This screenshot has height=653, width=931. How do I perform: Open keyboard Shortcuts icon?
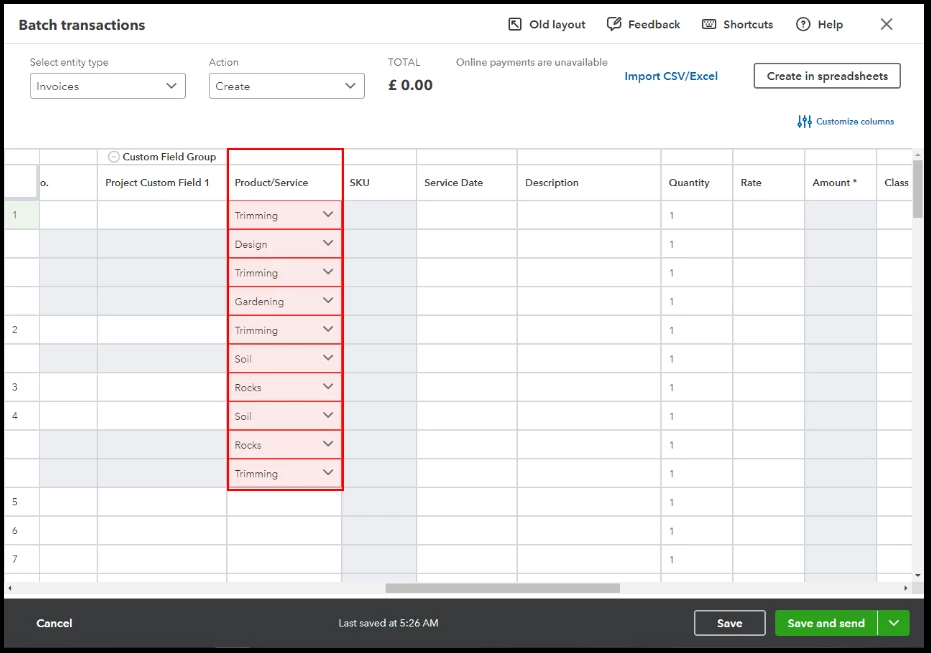pos(709,24)
